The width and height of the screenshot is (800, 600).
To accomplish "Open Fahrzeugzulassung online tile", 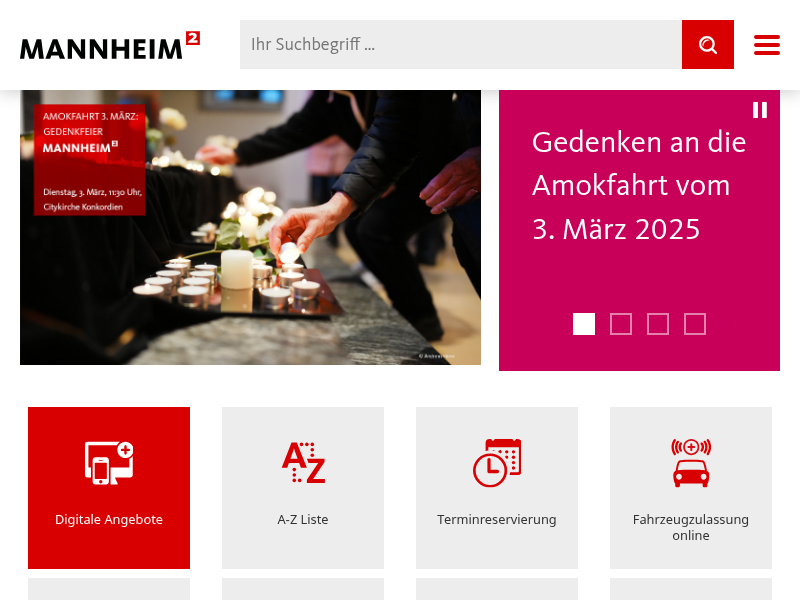I will pos(691,488).
